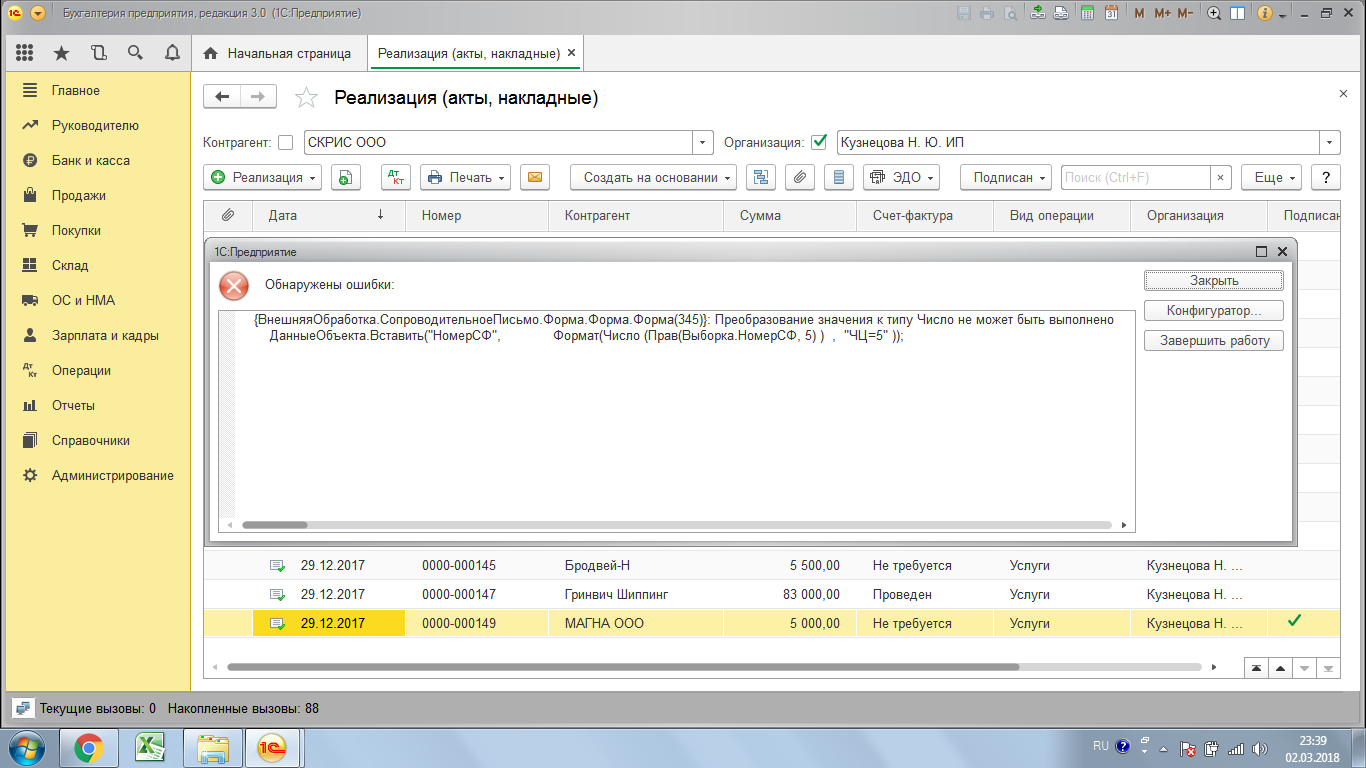This screenshot has width=1366, height=768.
Task: Go back with the left arrow
Action: point(222,96)
